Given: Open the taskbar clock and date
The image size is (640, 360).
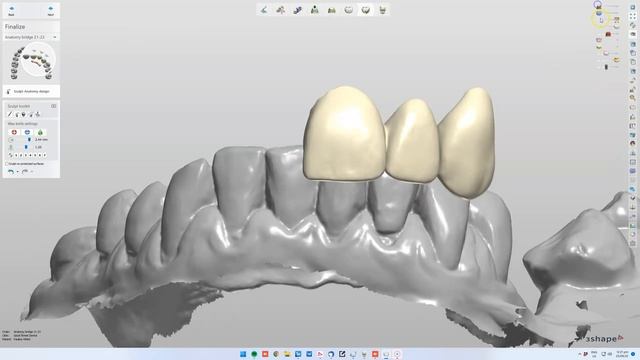Looking at the screenshot, I should click(x=622, y=353).
